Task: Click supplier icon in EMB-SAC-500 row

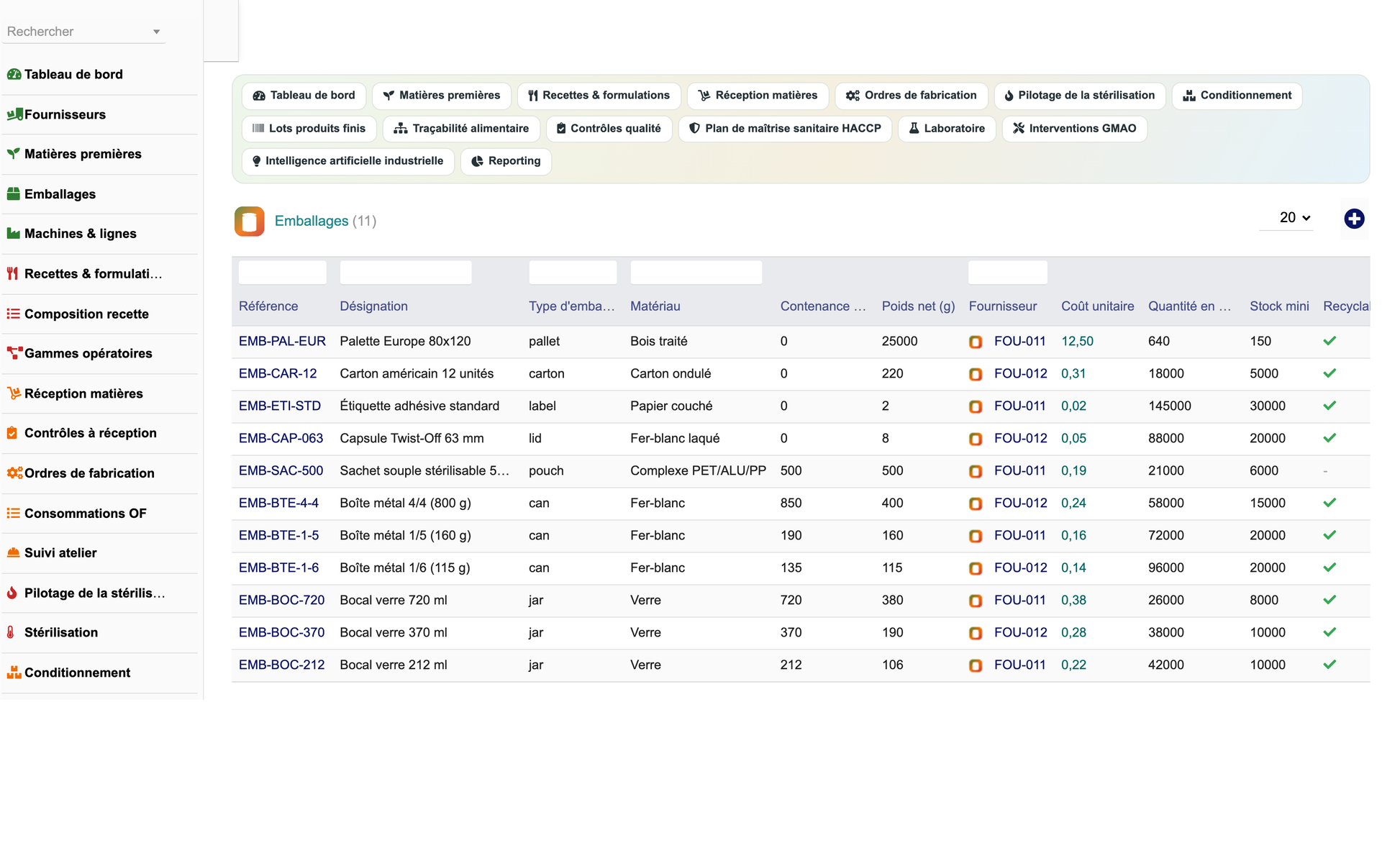Action: pos(976,471)
